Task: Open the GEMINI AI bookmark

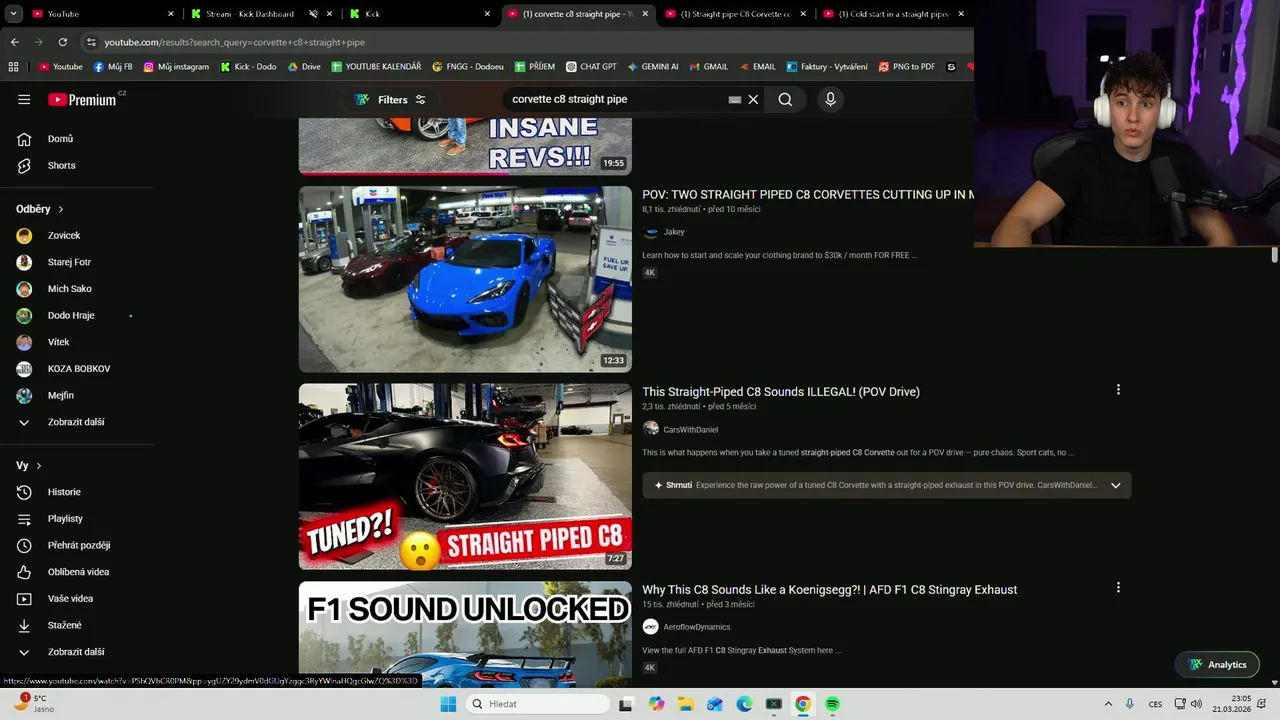Action: pos(653,67)
